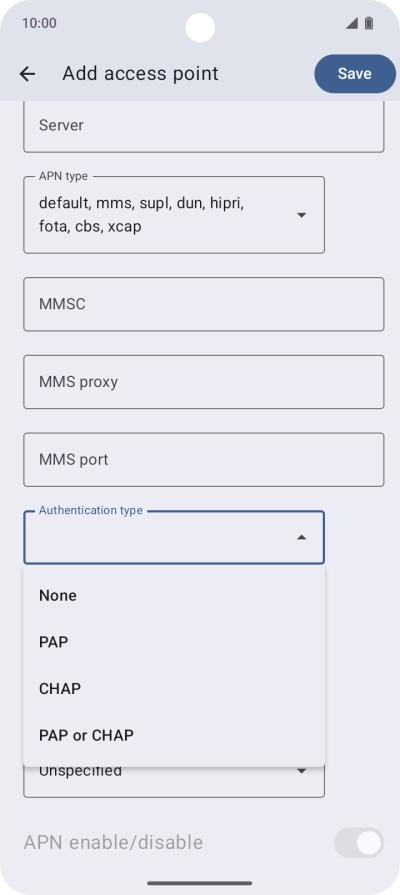This screenshot has width=400, height=895.
Task: Tap the cellular signal status icon
Action: click(352, 23)
